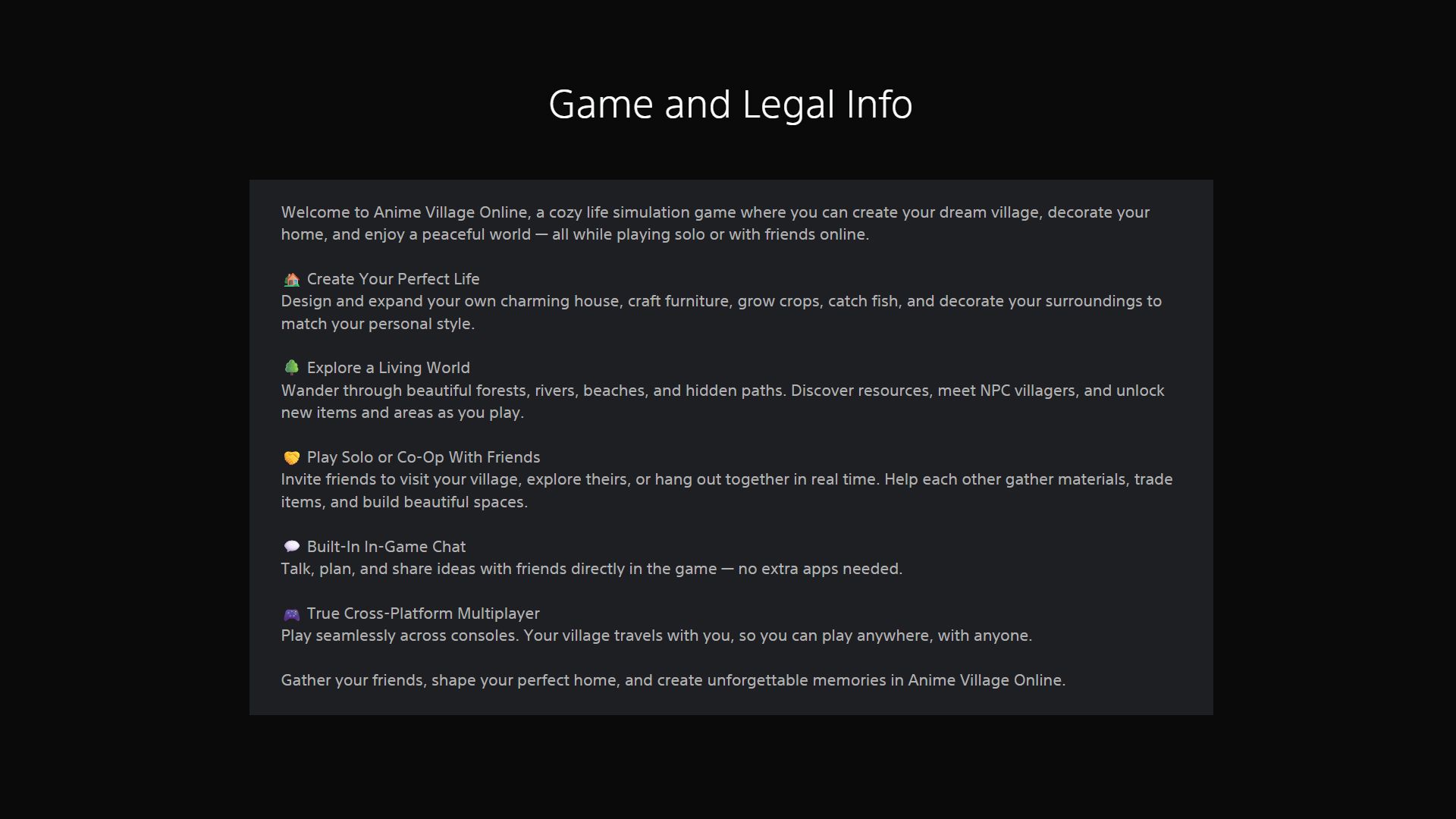Click Play Solo or Co-Op With Friends

pyautogui.click(x=423, y=457)
